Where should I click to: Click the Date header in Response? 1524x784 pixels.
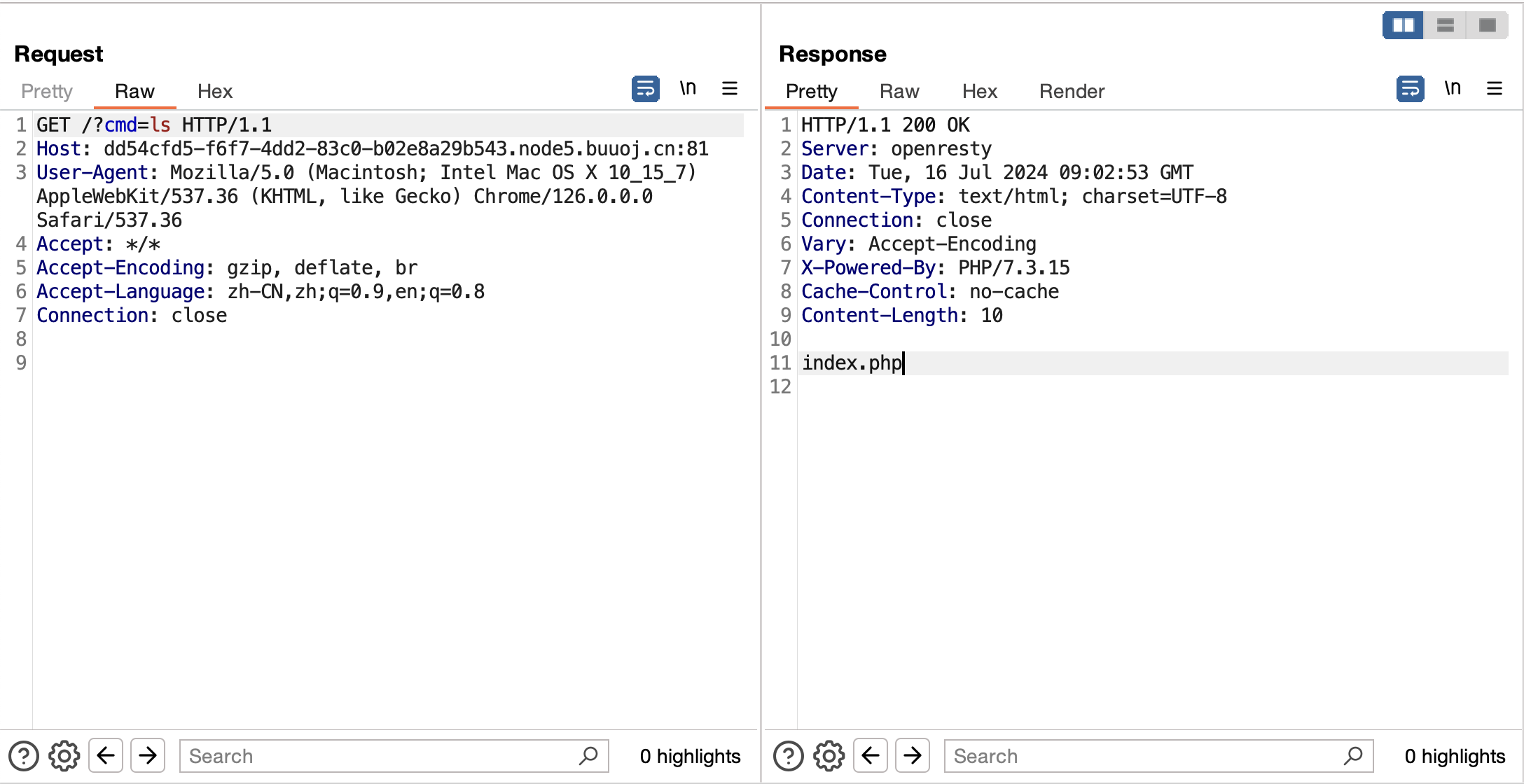997,173
